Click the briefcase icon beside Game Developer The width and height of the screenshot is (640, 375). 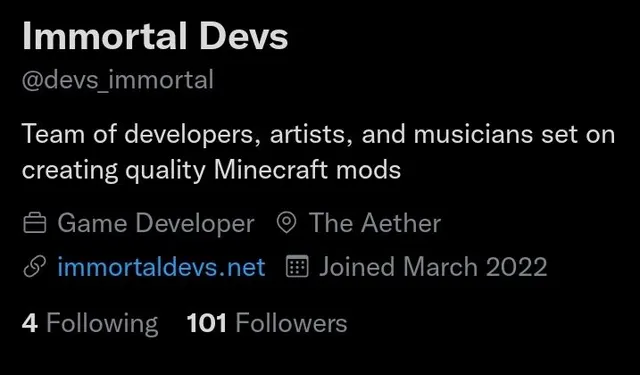[x=35, y=224]
